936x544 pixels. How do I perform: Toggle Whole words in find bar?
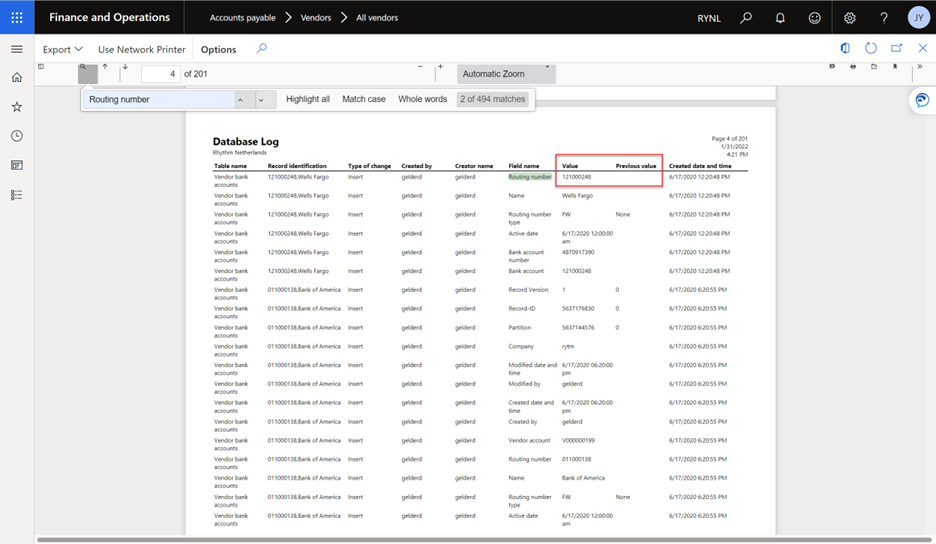point(422,99)
